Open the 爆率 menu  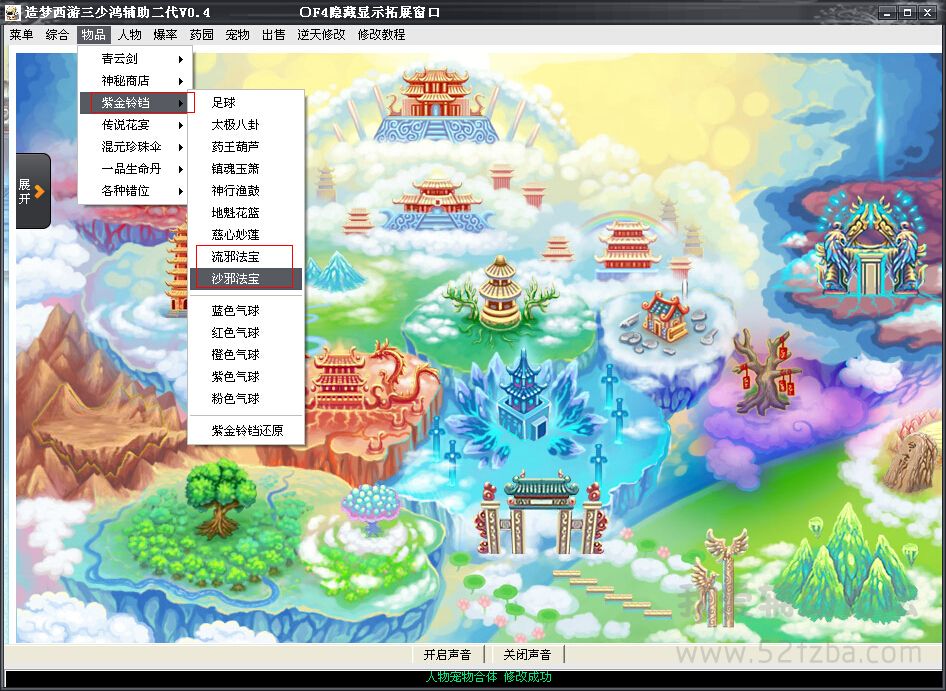tap(165, 35)
